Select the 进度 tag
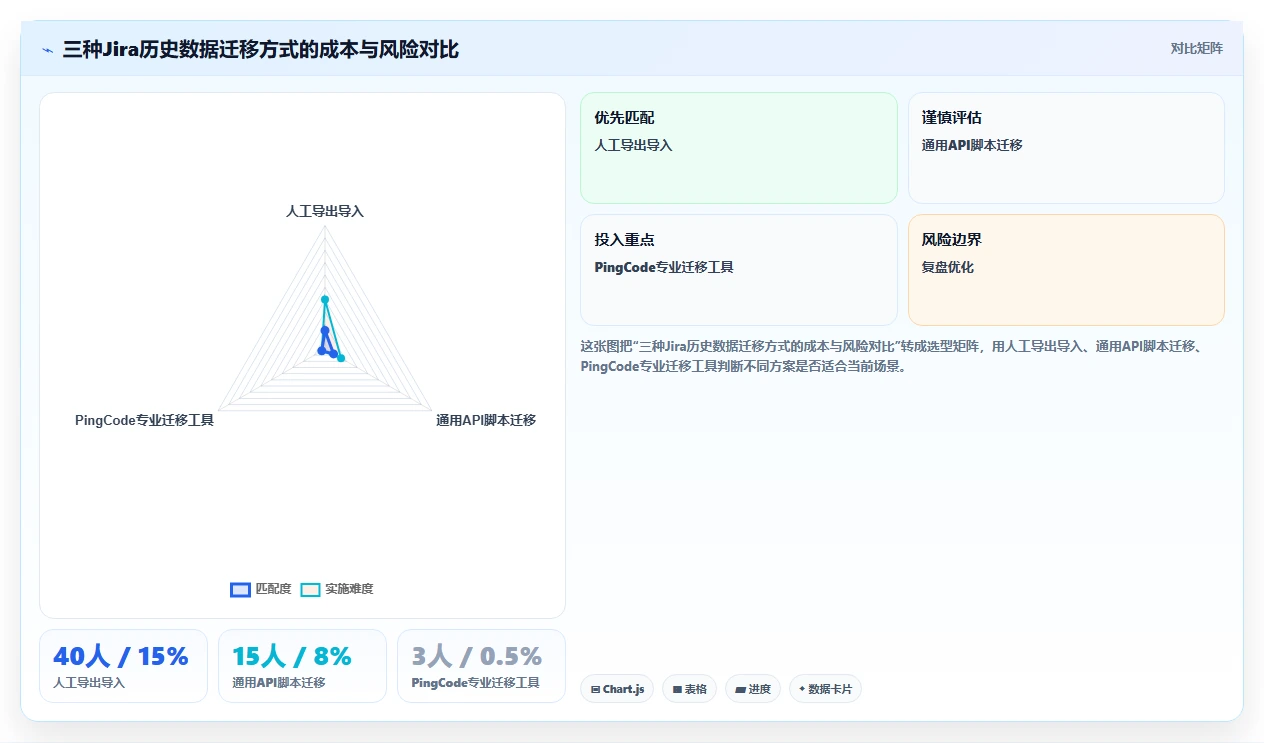 753,689
